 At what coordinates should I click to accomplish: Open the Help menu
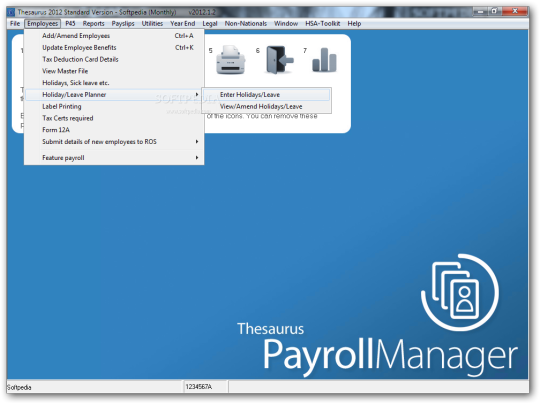click(x=354, y=23)
